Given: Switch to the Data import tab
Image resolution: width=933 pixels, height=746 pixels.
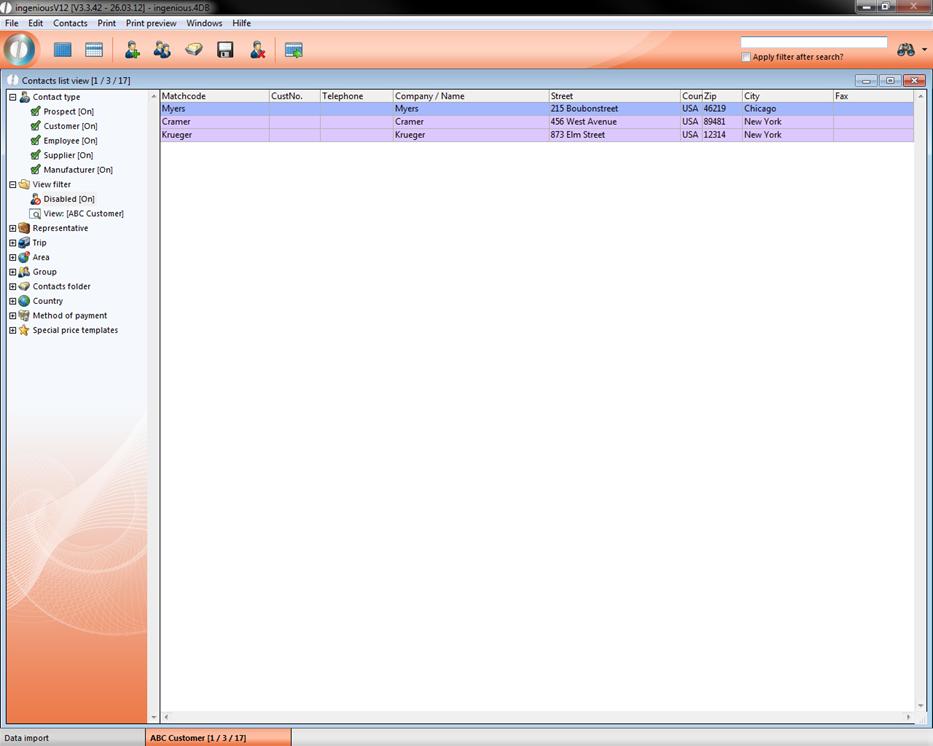Looking at the screenshot, I should click(27, 738).
